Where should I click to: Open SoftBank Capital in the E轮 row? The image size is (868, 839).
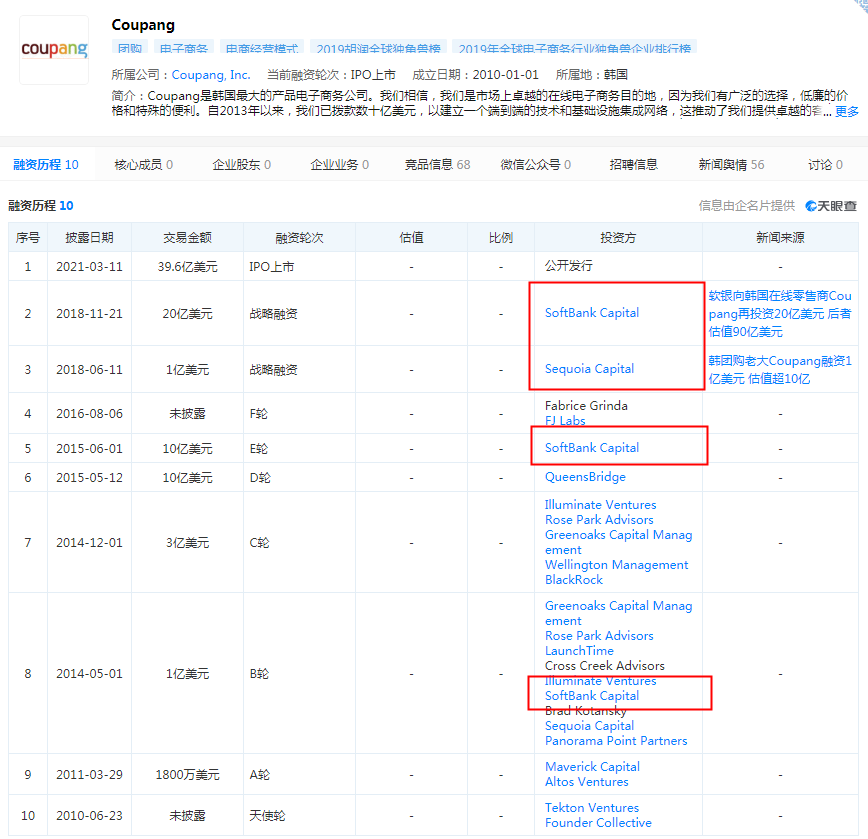(x=592, y=448)
